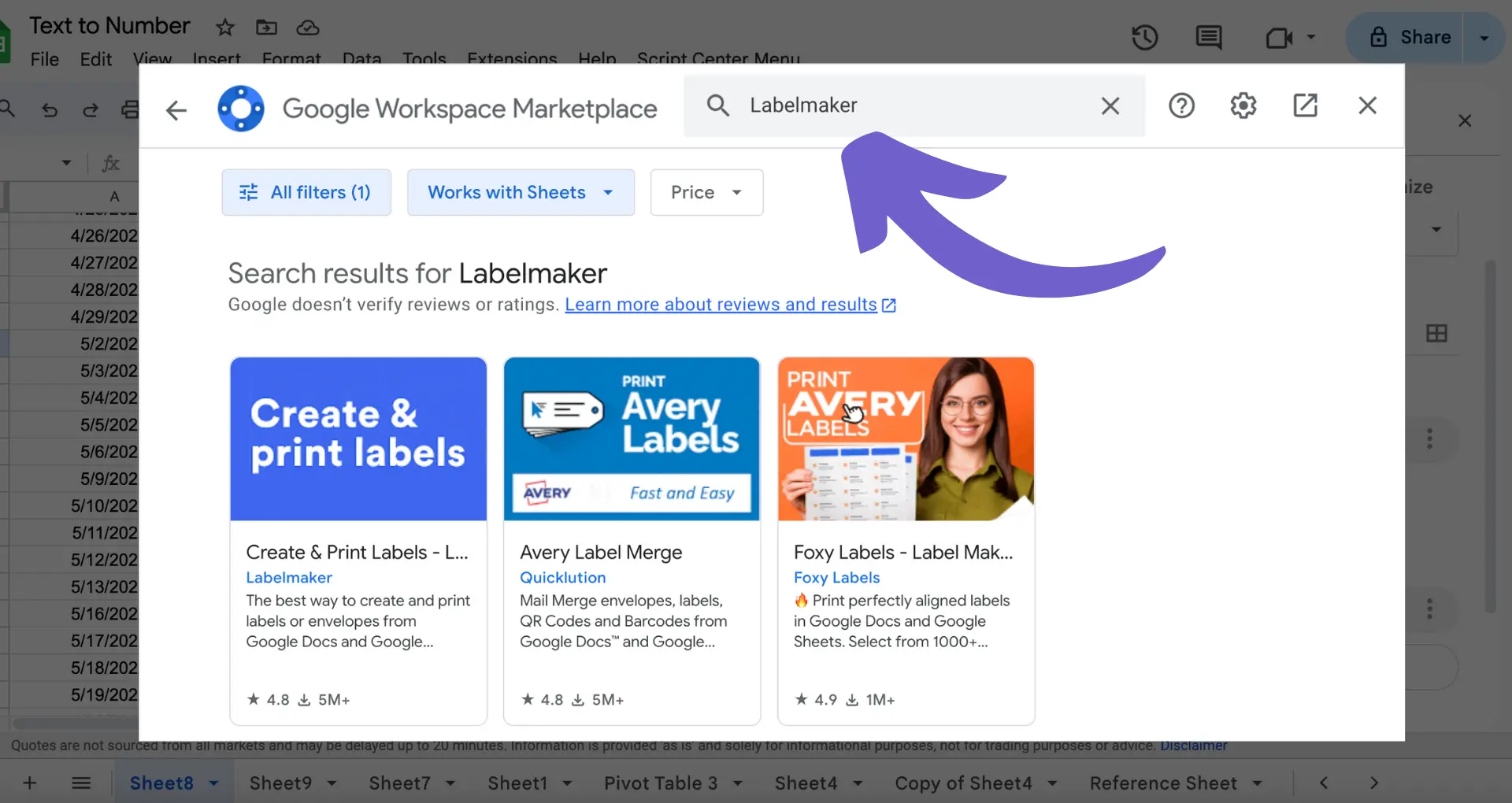Clear the Labelmaker search text

tap(1110, 105)
